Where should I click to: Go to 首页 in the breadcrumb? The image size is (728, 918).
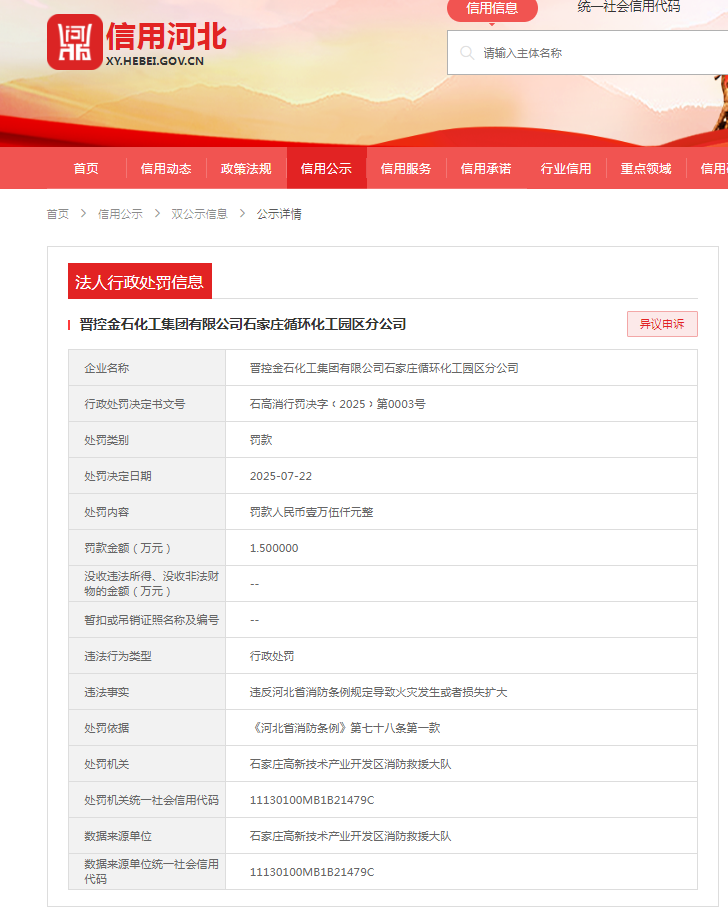[x=57, y=214]
